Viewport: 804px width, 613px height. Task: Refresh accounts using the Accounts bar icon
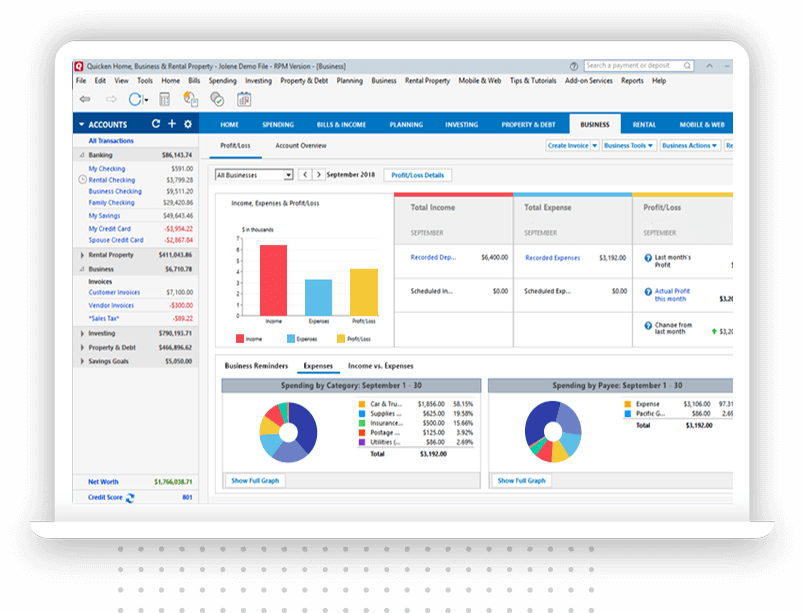(156, 124)
